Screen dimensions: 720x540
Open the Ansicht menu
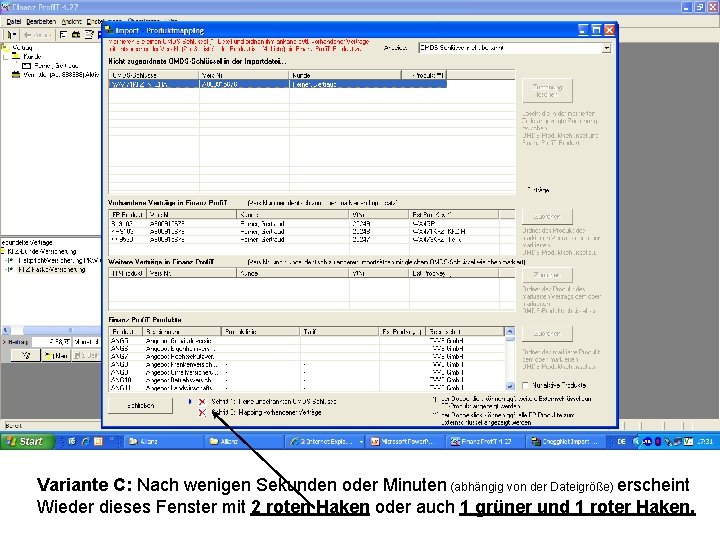pyautogui.click(x=72, y=22)
